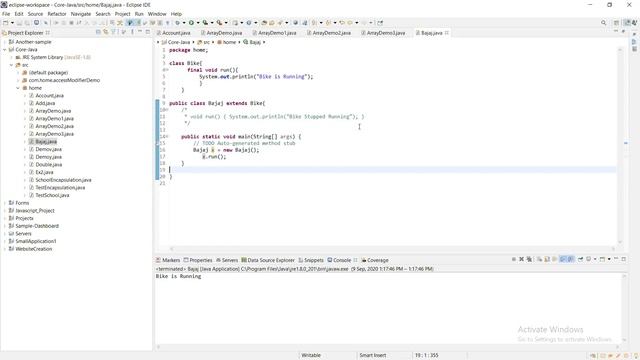Click Terminate (stop) in the Console toolbar
The width and height of the screenshot is (640, 360).
pos(514,259)
